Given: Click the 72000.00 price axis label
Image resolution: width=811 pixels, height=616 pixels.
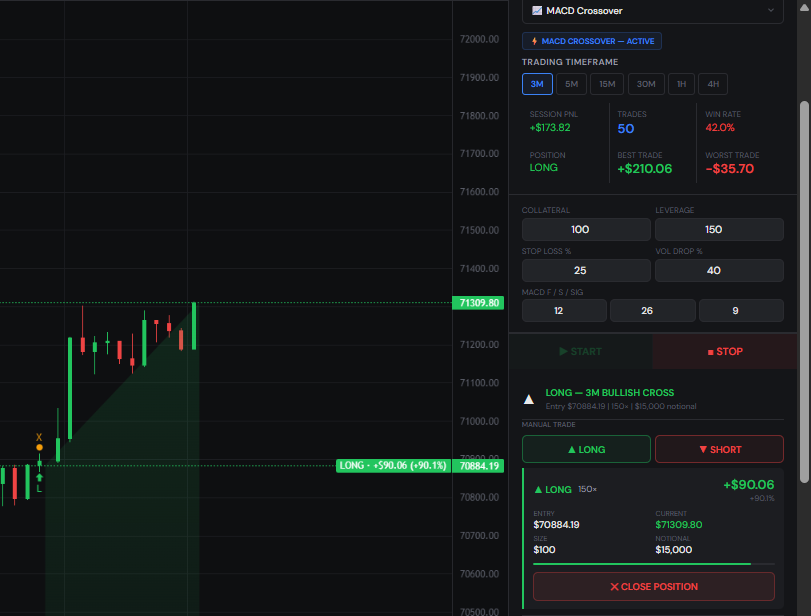Looking at the screenshot, I should click(x=479, y=39).
